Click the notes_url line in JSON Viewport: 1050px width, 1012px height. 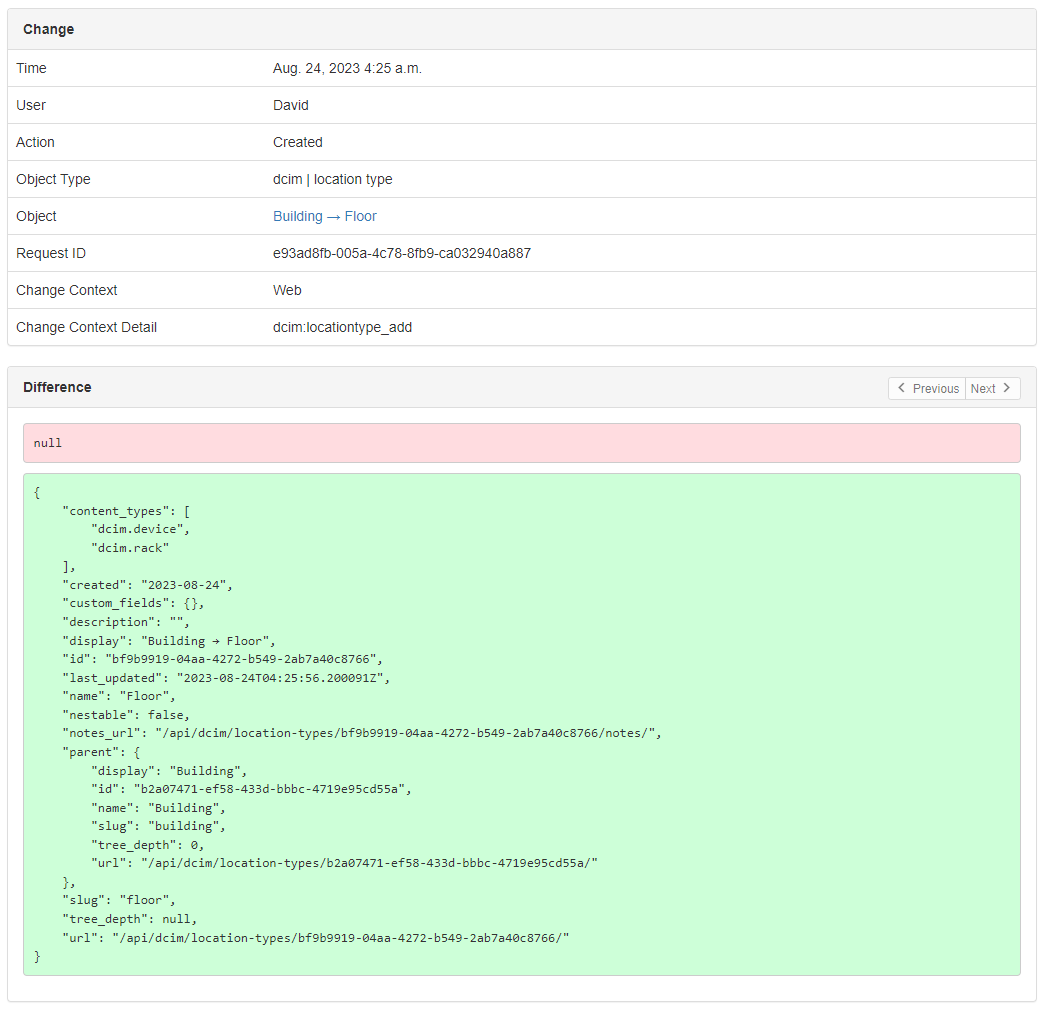point(362,733)
